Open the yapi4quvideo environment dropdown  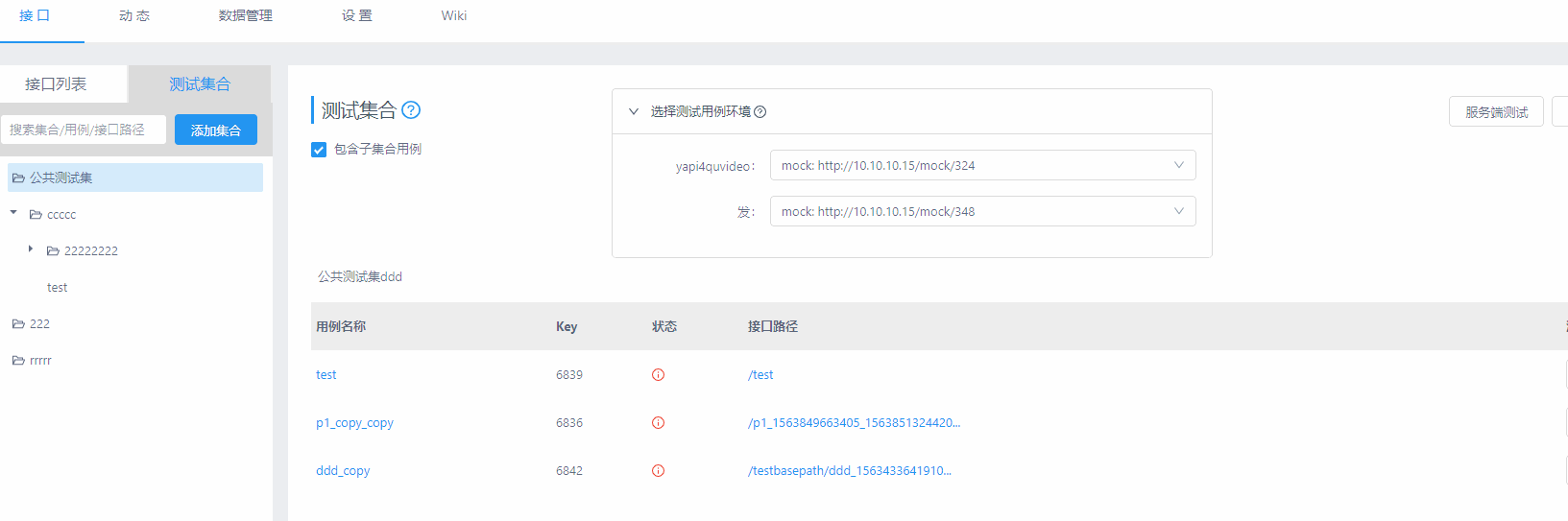coord(983,165)
